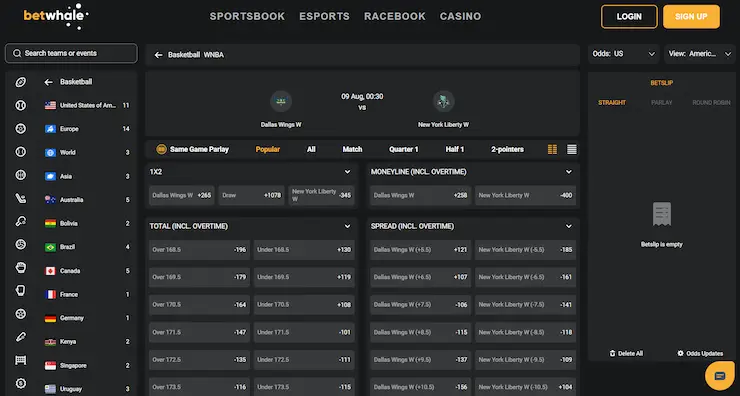Click the United States flag icon
Viewport: 740px width, 396px height.
tap(50, 105)
